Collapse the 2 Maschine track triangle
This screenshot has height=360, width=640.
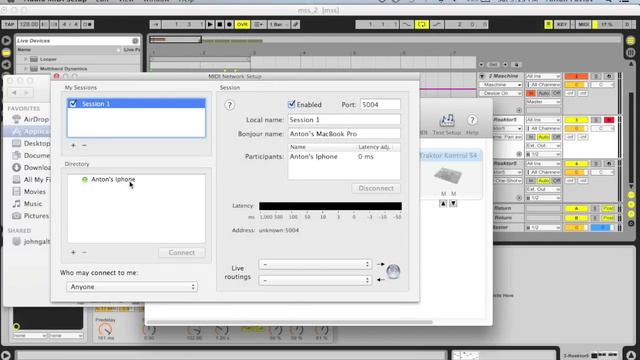[482, 76]
